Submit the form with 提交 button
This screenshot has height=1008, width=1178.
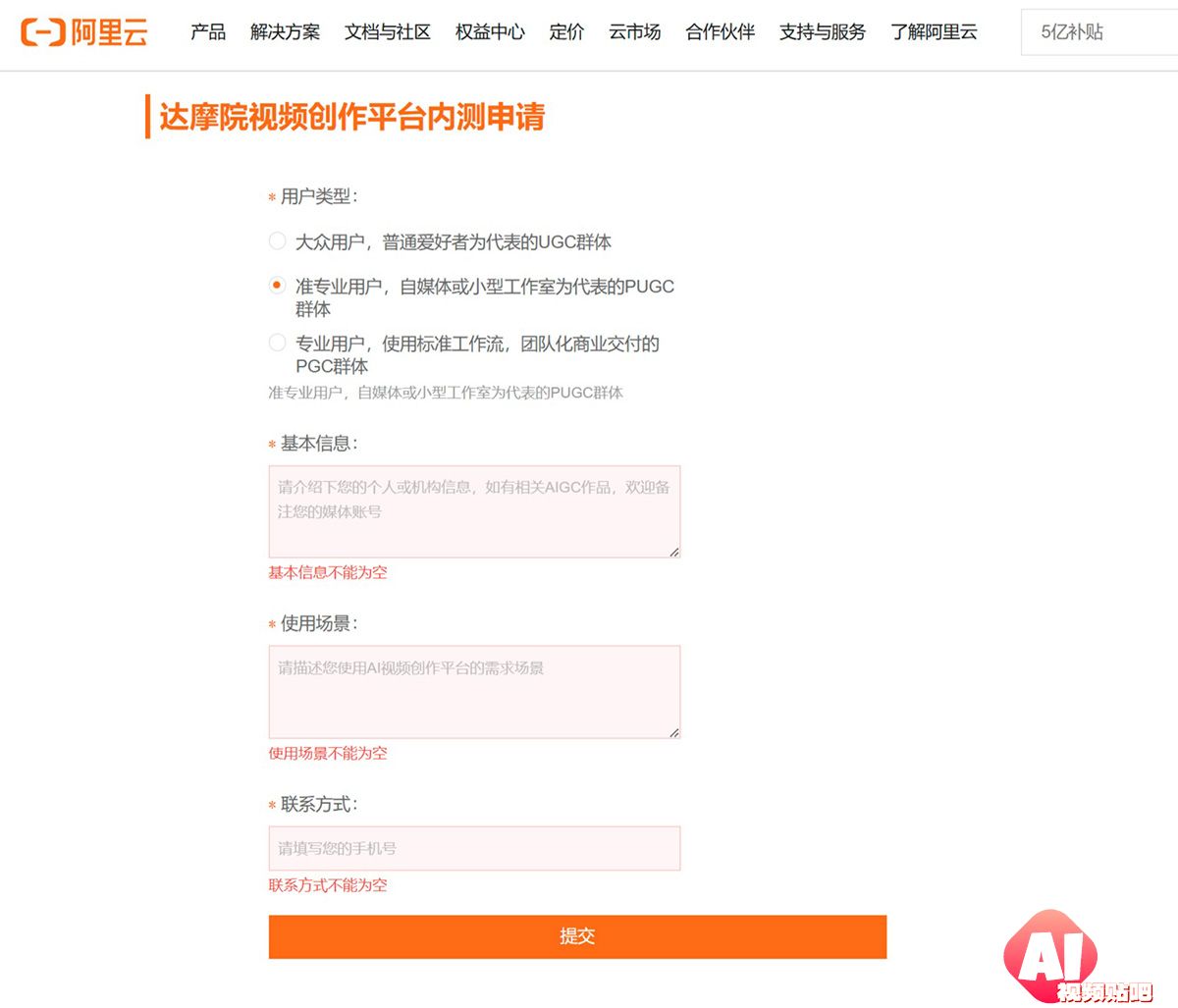[x=577, y=936]
